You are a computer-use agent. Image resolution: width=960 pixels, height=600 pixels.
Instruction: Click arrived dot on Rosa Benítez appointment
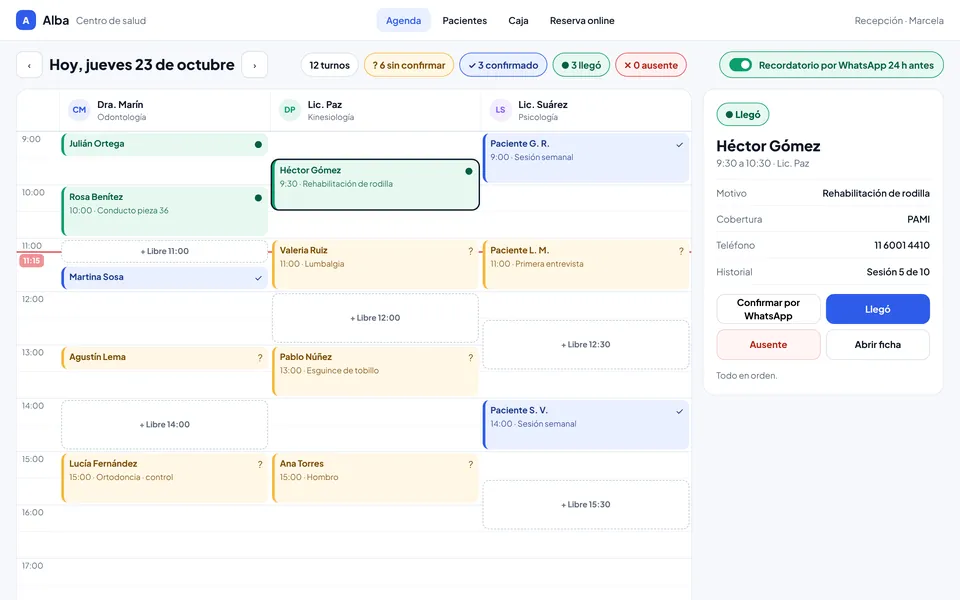coord(258,198)
